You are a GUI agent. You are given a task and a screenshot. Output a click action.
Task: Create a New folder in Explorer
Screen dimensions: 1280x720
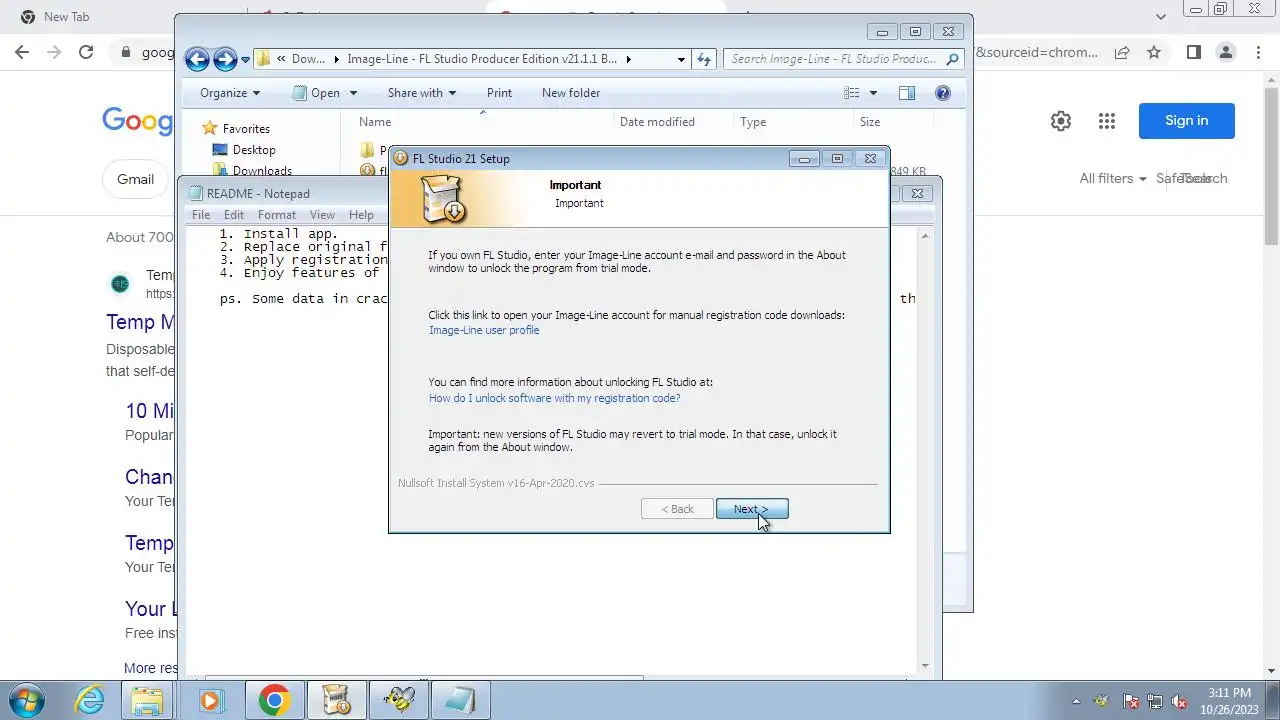tap(571, 93)
